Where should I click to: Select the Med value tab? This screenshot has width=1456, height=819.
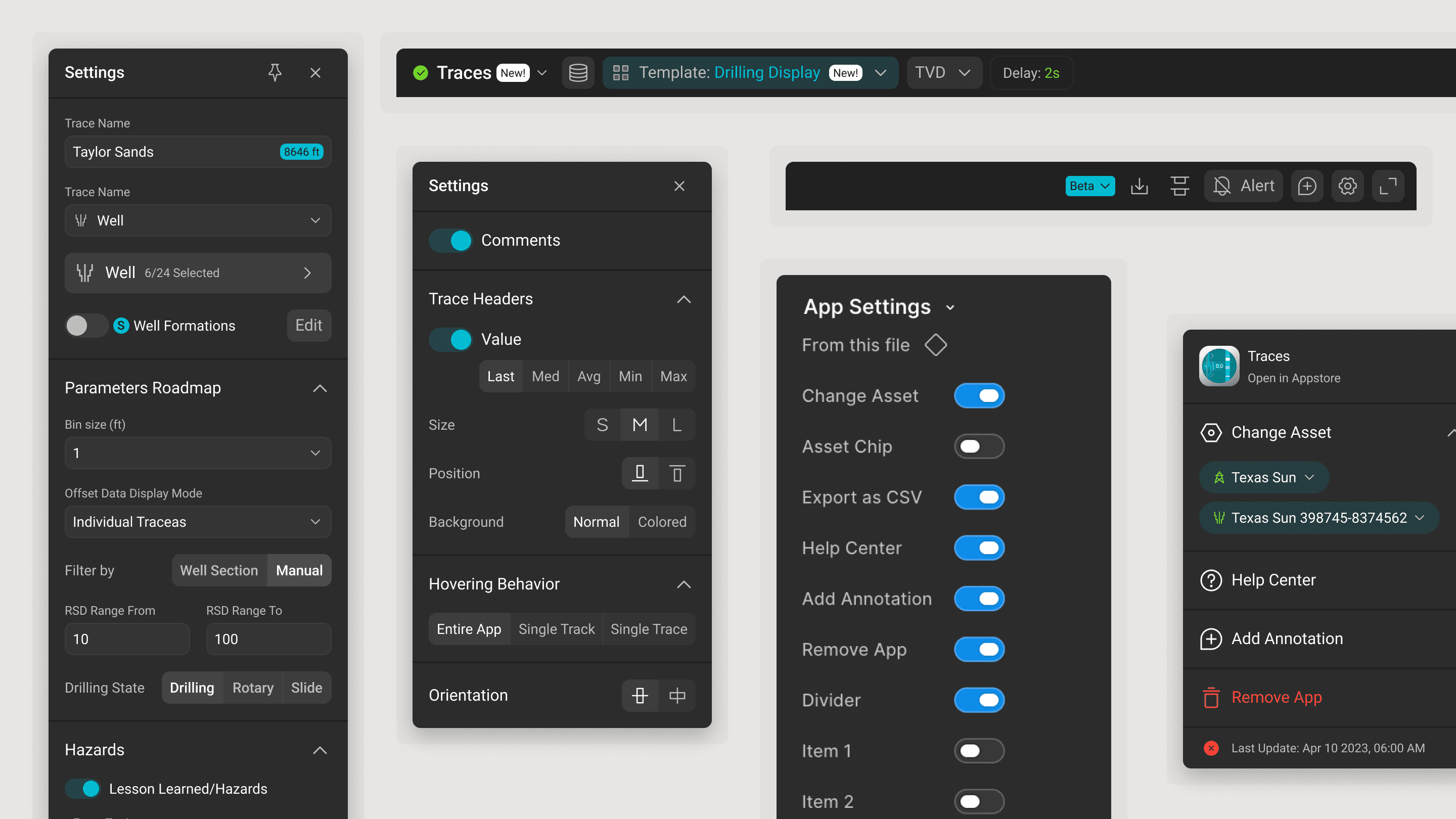click(x=545, y=377)
